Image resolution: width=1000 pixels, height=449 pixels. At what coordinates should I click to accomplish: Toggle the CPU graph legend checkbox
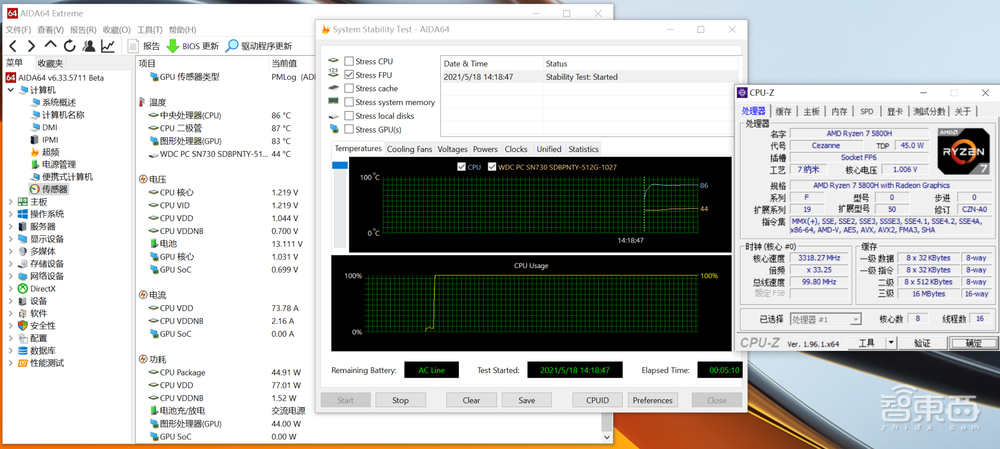coord(462,167)
